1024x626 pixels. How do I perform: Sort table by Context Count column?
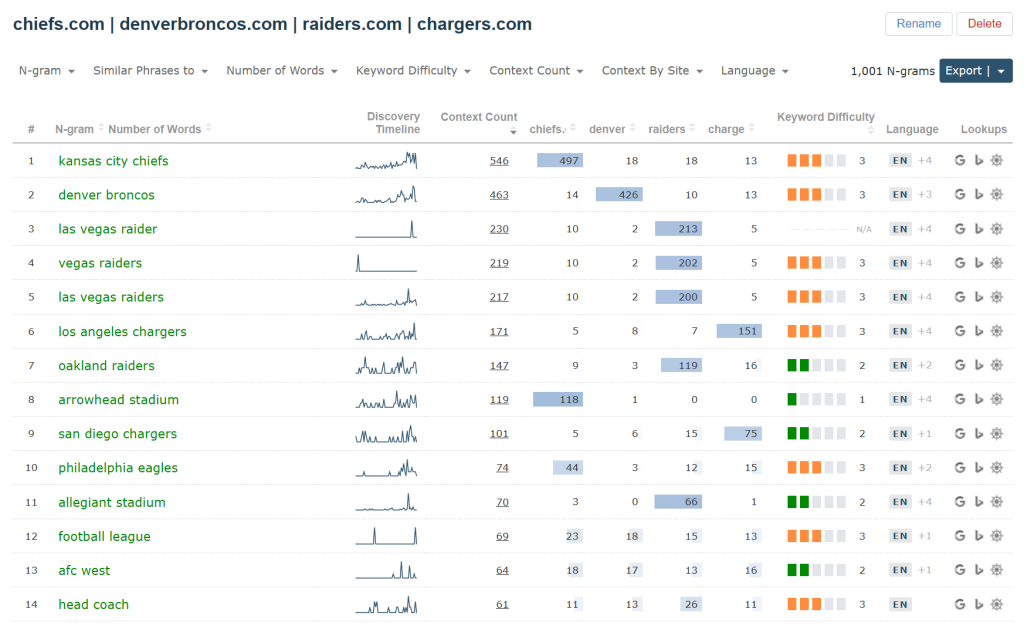pyautogui.click(x=479, y=123)
